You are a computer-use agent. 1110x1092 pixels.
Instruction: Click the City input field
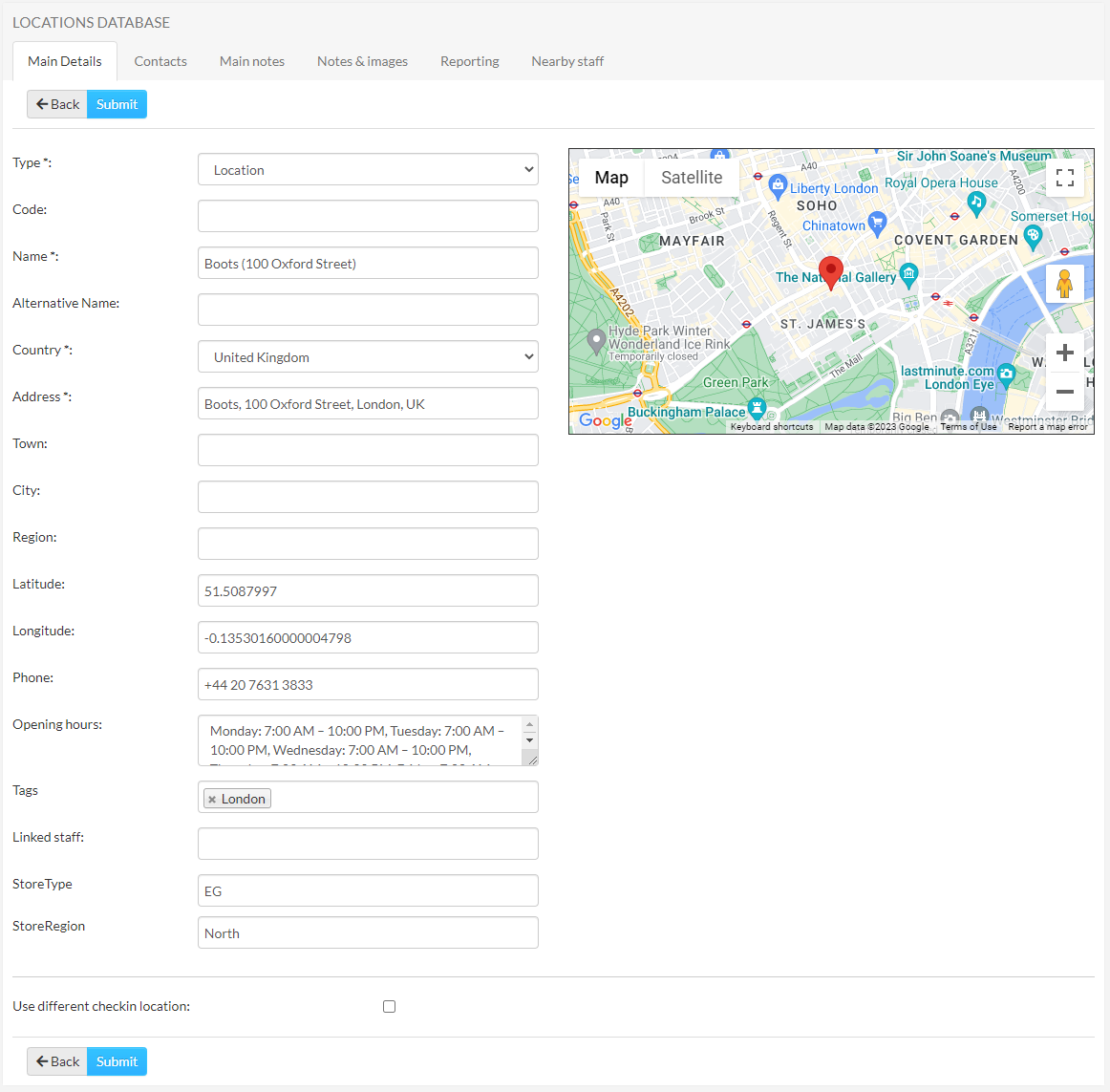click(368, 497)
